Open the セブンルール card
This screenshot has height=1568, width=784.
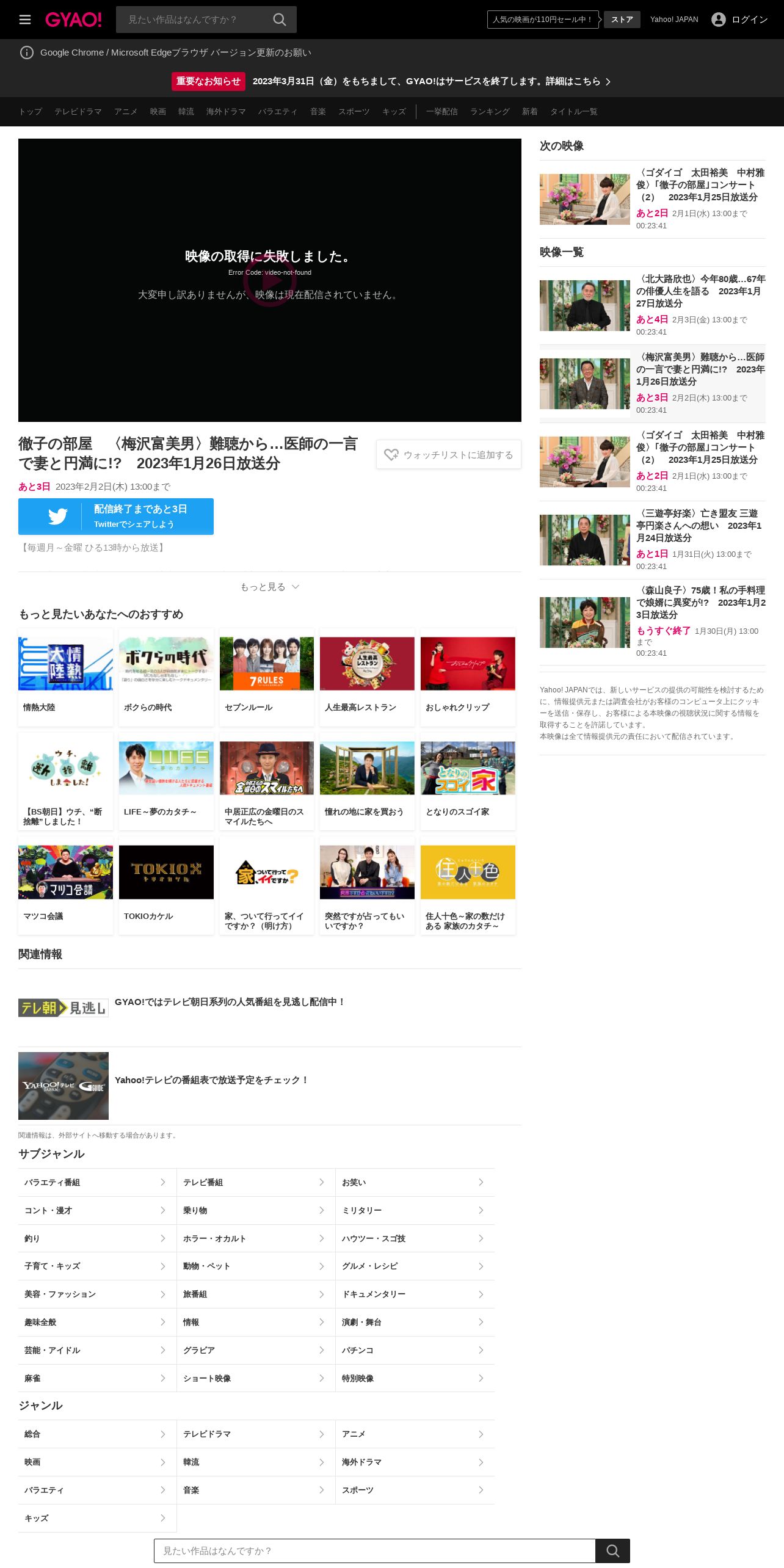(x=267, y=677)
